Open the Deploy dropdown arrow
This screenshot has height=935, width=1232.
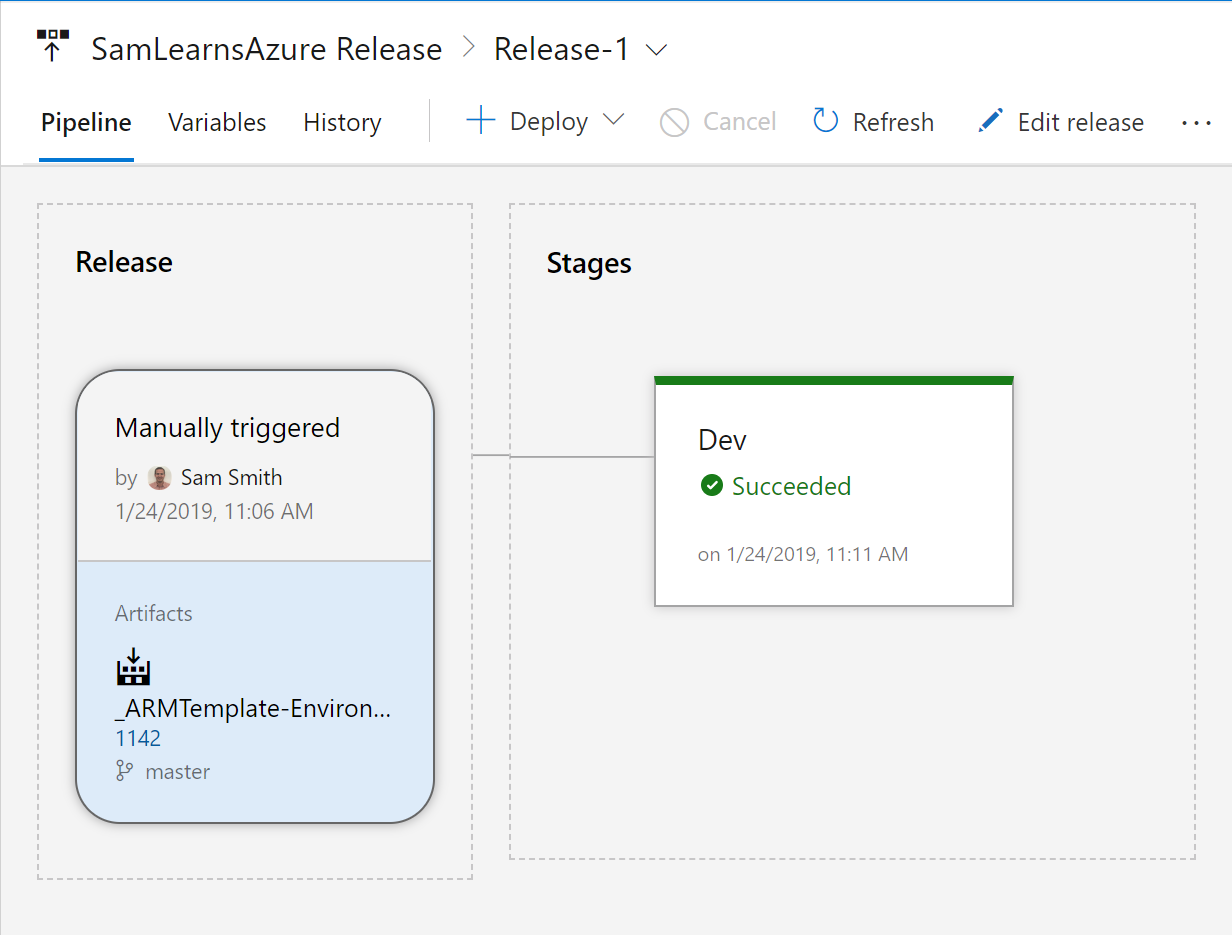[614, 121]
